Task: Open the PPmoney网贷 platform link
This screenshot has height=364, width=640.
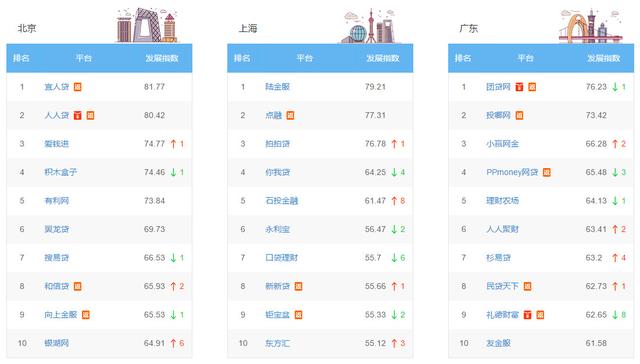Action: point(512,172)
